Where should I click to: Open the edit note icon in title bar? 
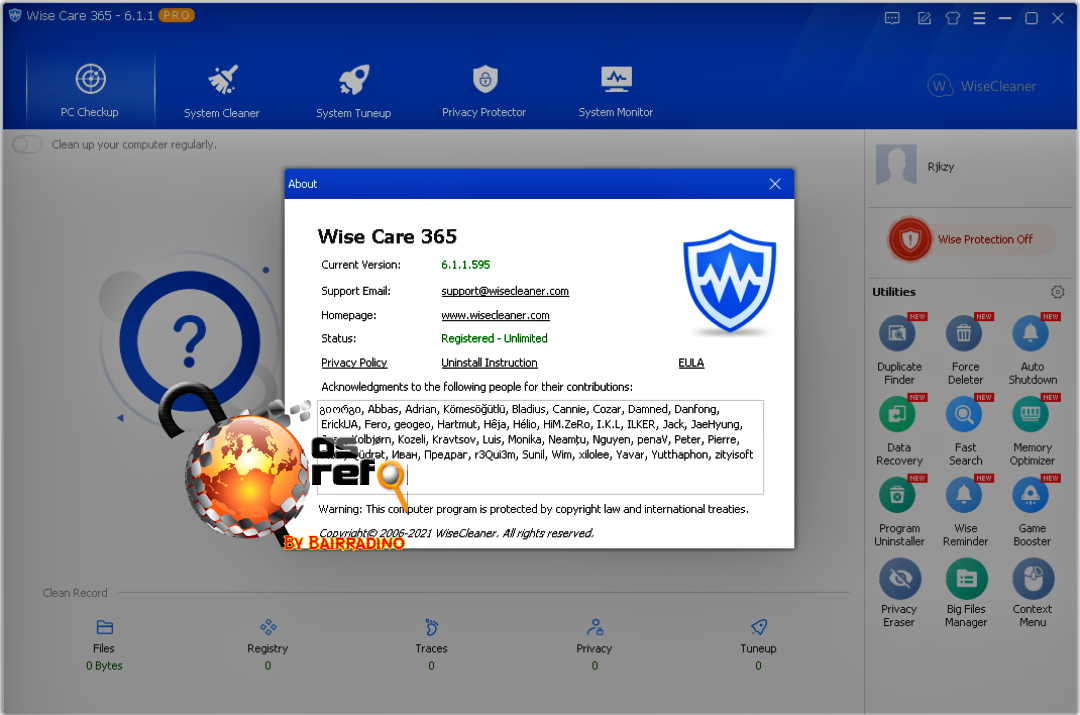[x=924, y=18]
